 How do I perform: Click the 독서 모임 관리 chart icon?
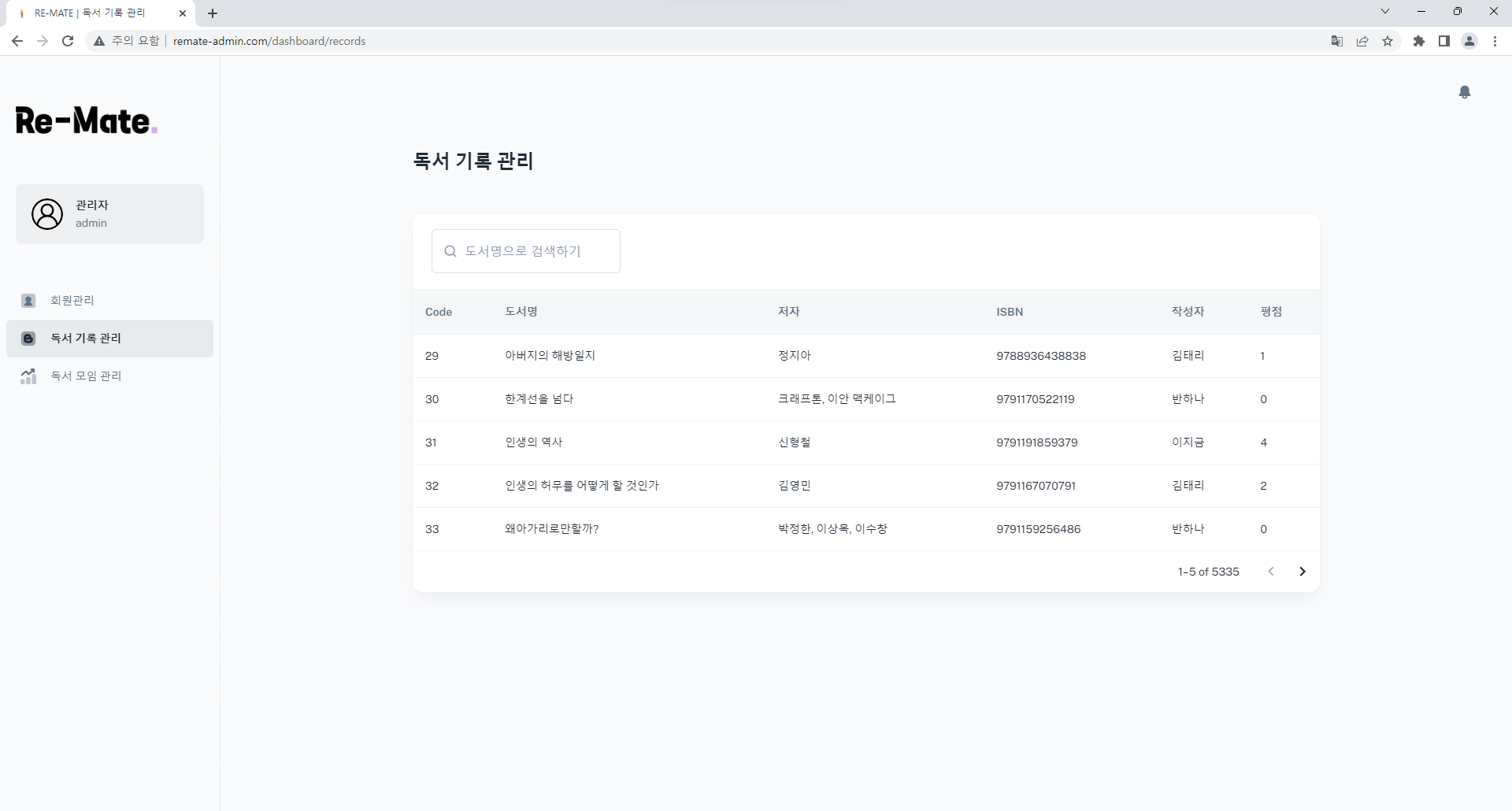pos(28,376)
